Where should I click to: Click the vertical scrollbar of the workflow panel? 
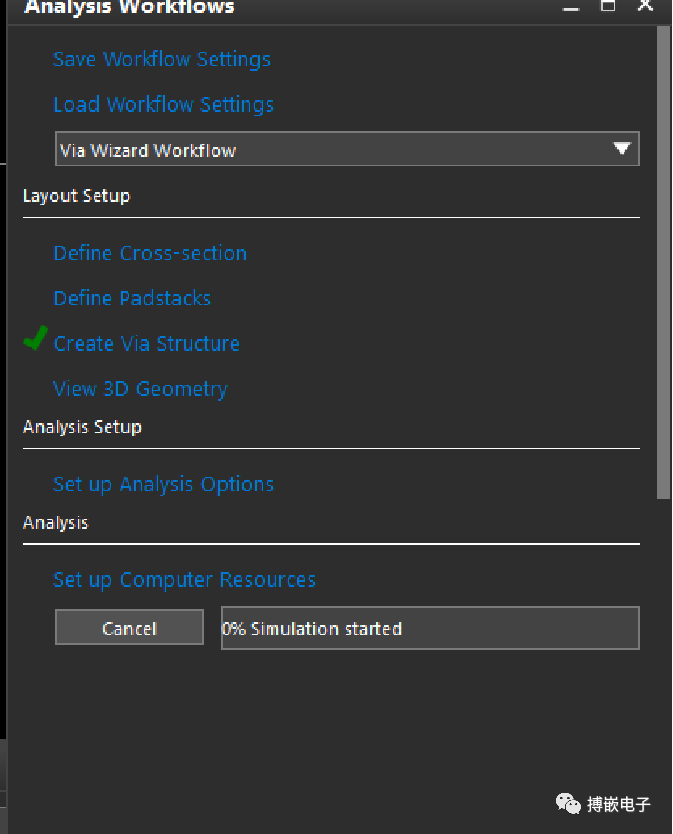[663, 262]
